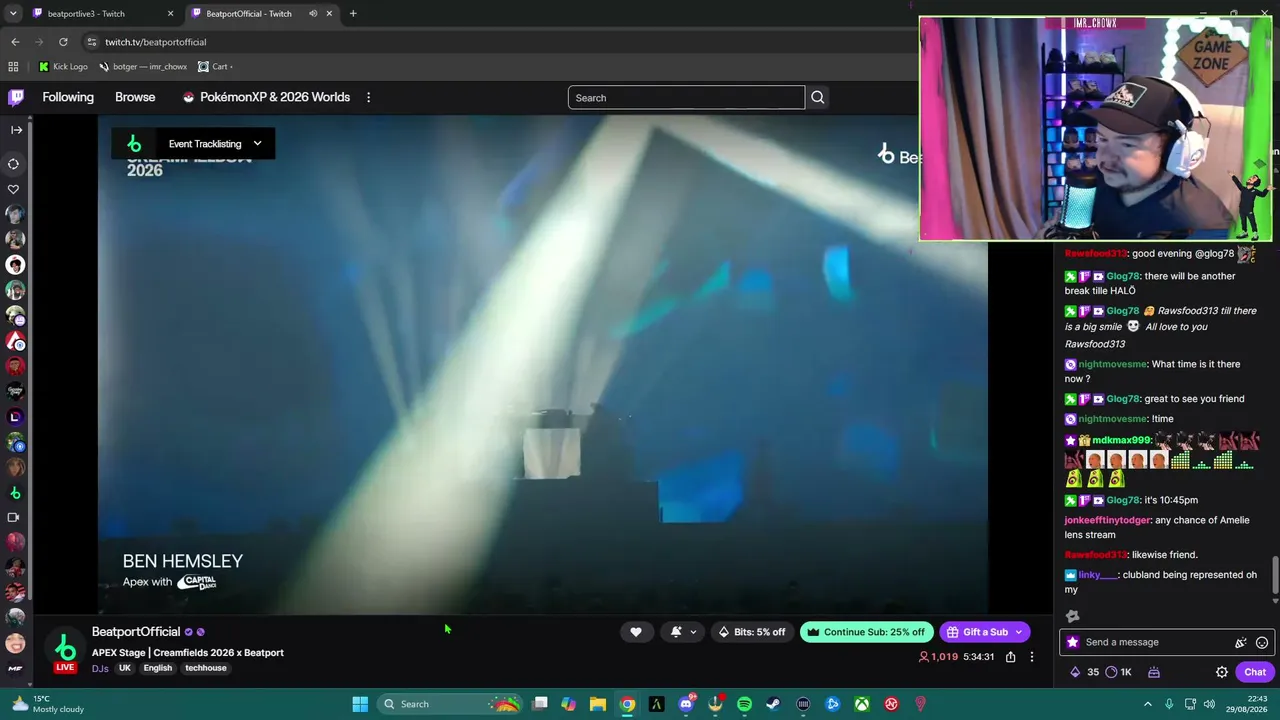Open File Explorer from the taskbar
The width and height of the screenshot is (1280, 720).
click(x=598, y=704)
